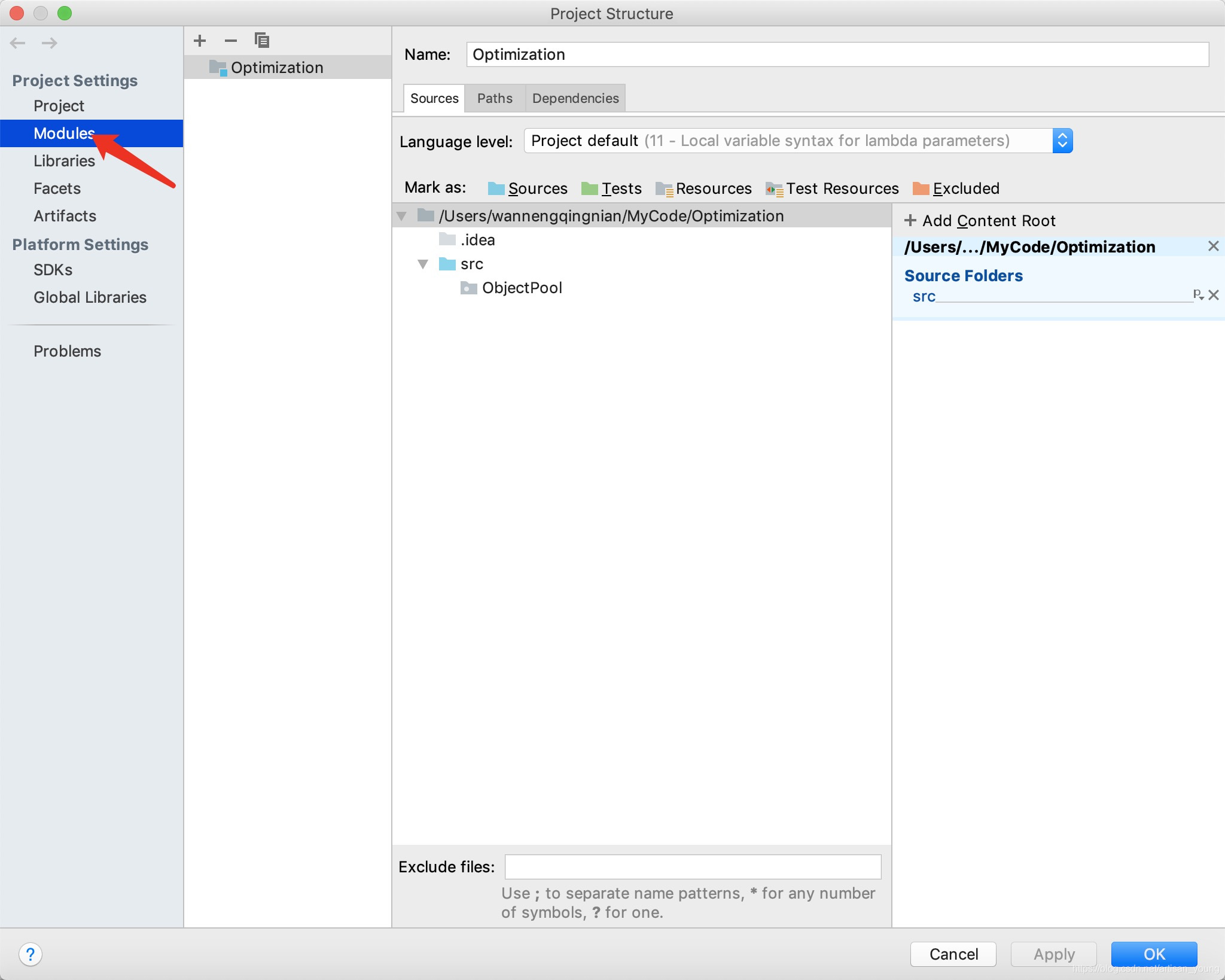Collapse the src folder tree node
The image size is (1225, 980).
[x=423, y=264]
